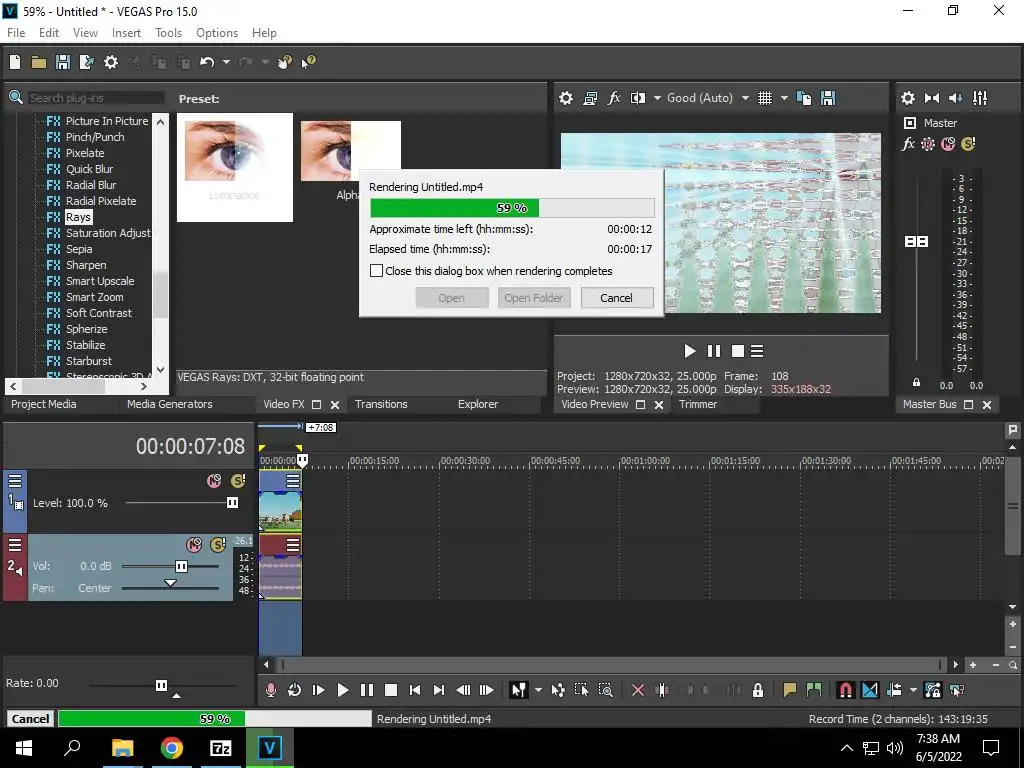Image resolution: width=1024 pixels, height=768 pixels.
Task: Select the Zoom Edit tool magnifier
Action: (x=605, y=690)
